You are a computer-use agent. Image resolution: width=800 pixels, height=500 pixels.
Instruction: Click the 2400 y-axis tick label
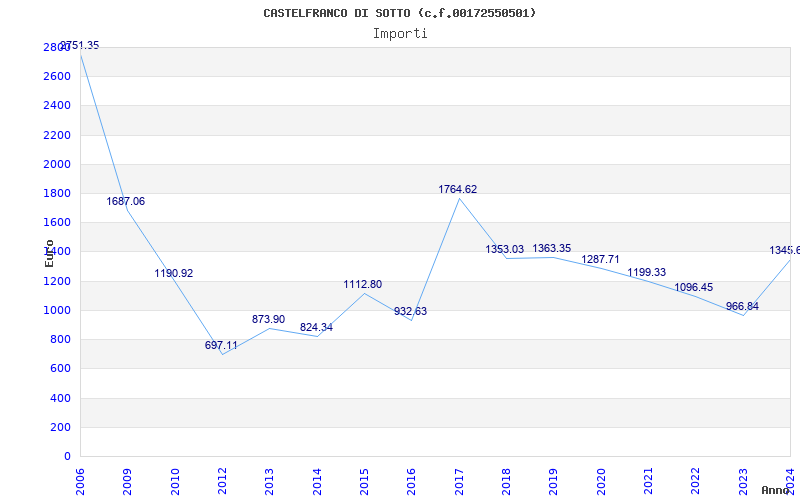coord(57,106)
